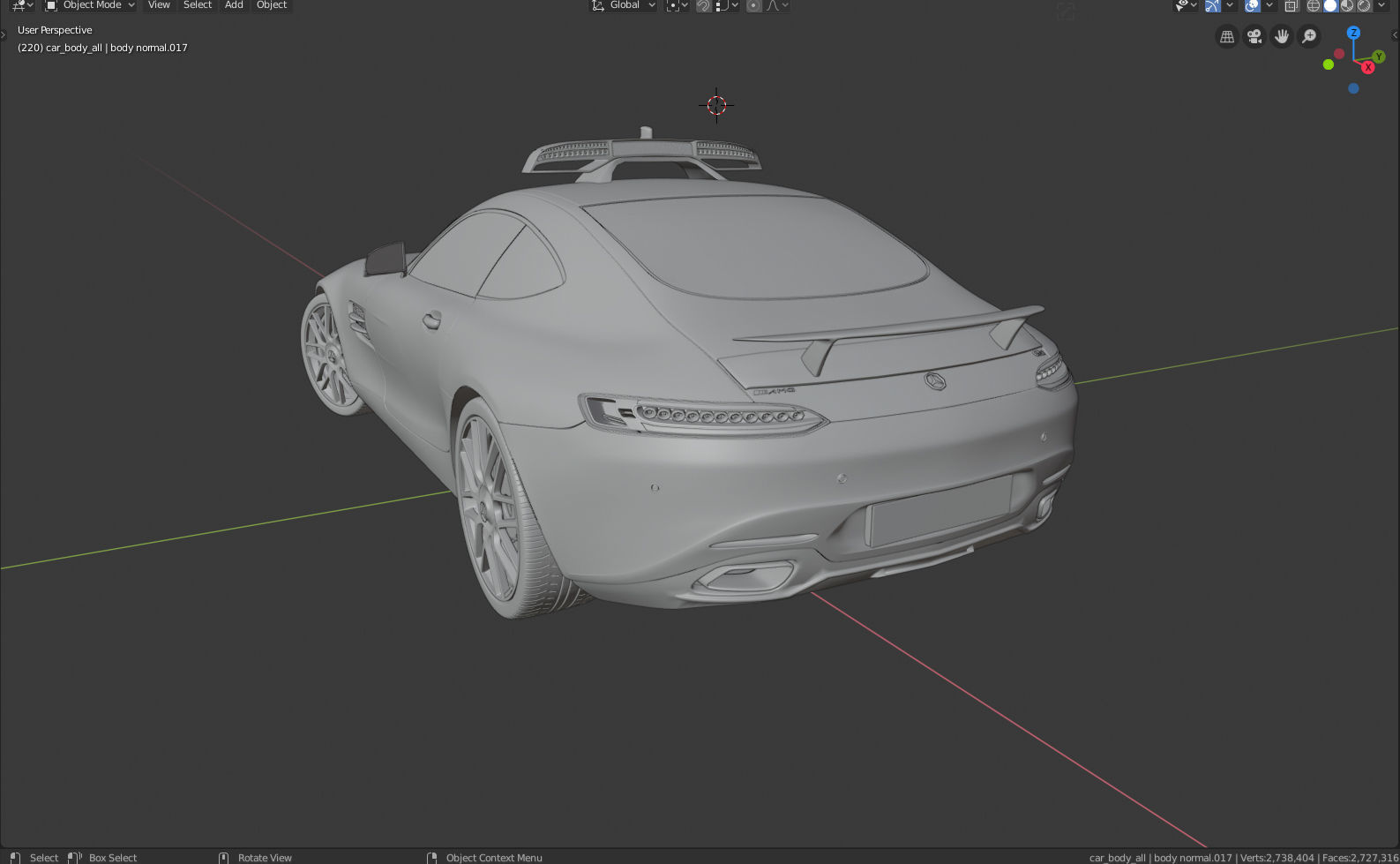Expand the toolbar with the left edge arrow

[4, 35]
